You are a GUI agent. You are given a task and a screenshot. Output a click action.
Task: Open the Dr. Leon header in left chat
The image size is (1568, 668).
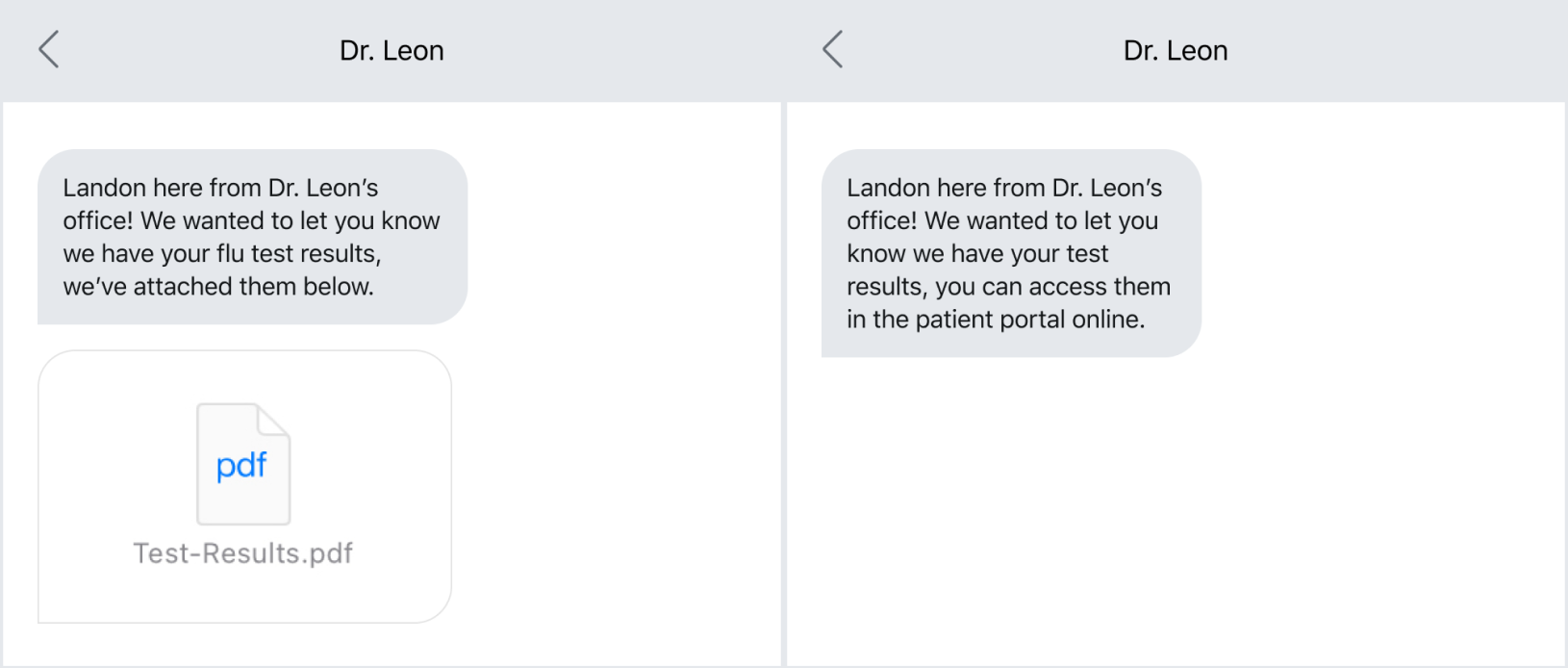[x=392, y=49]
